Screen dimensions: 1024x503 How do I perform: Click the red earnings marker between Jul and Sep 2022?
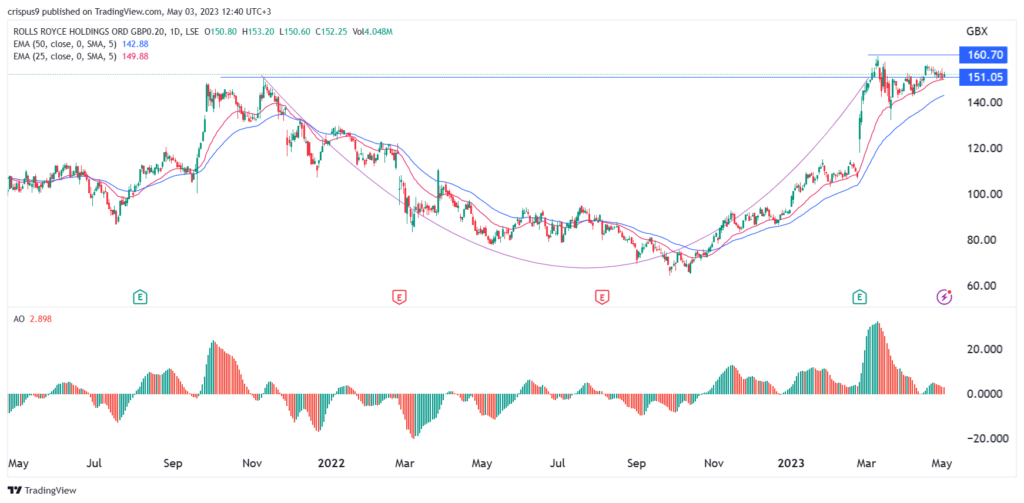(601, 297)
